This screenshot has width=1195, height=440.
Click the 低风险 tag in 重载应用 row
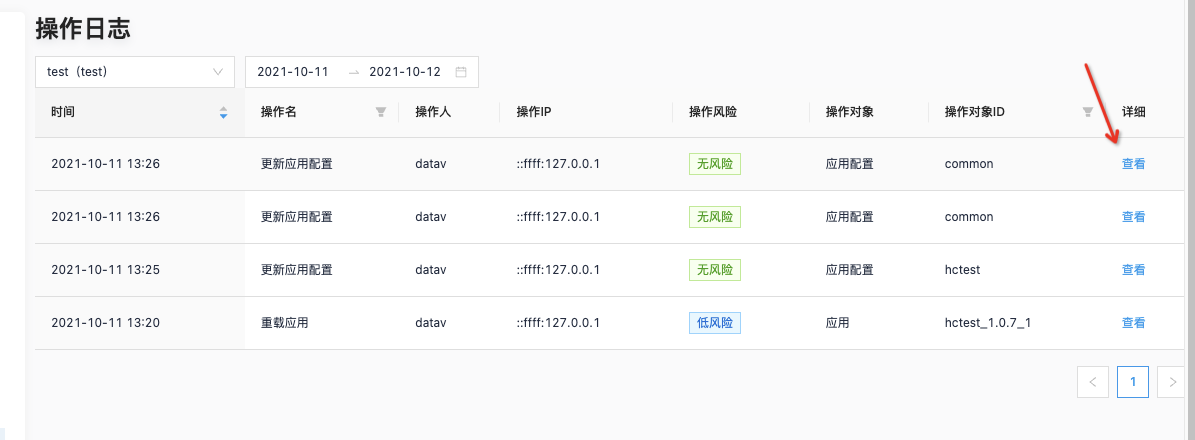(715, 323)
